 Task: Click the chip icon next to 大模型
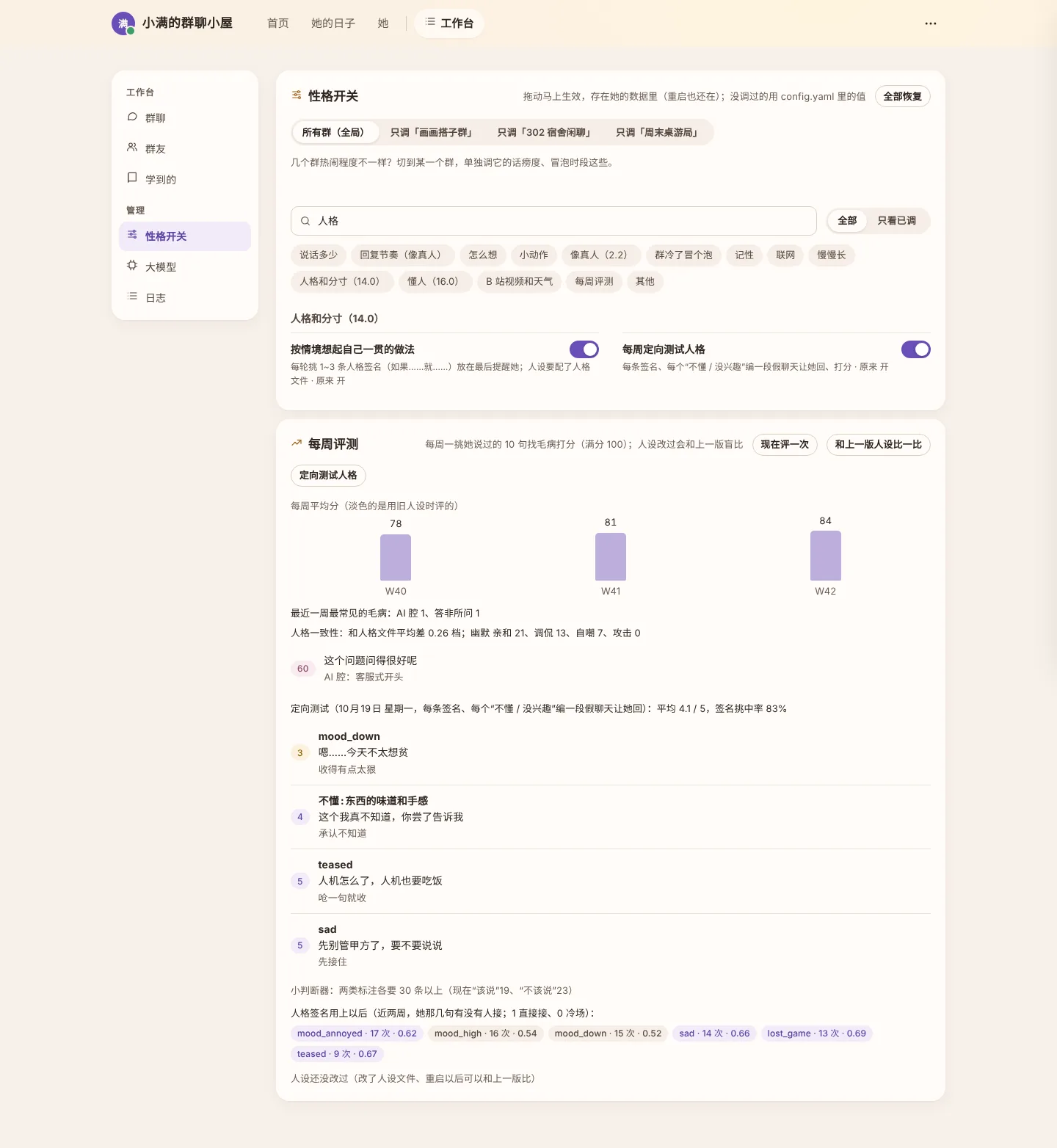132,266
